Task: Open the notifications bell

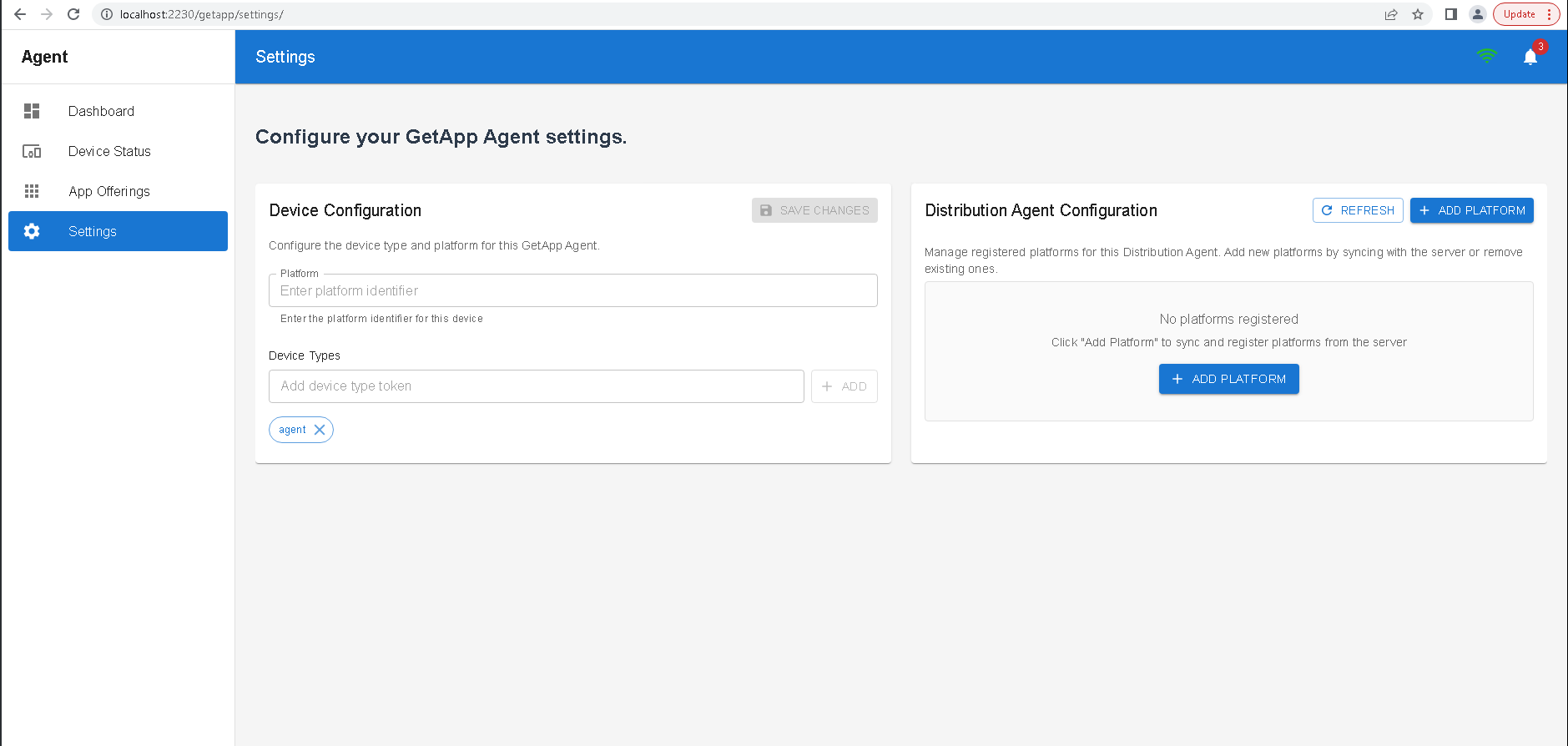Action: pos(1530,57)
